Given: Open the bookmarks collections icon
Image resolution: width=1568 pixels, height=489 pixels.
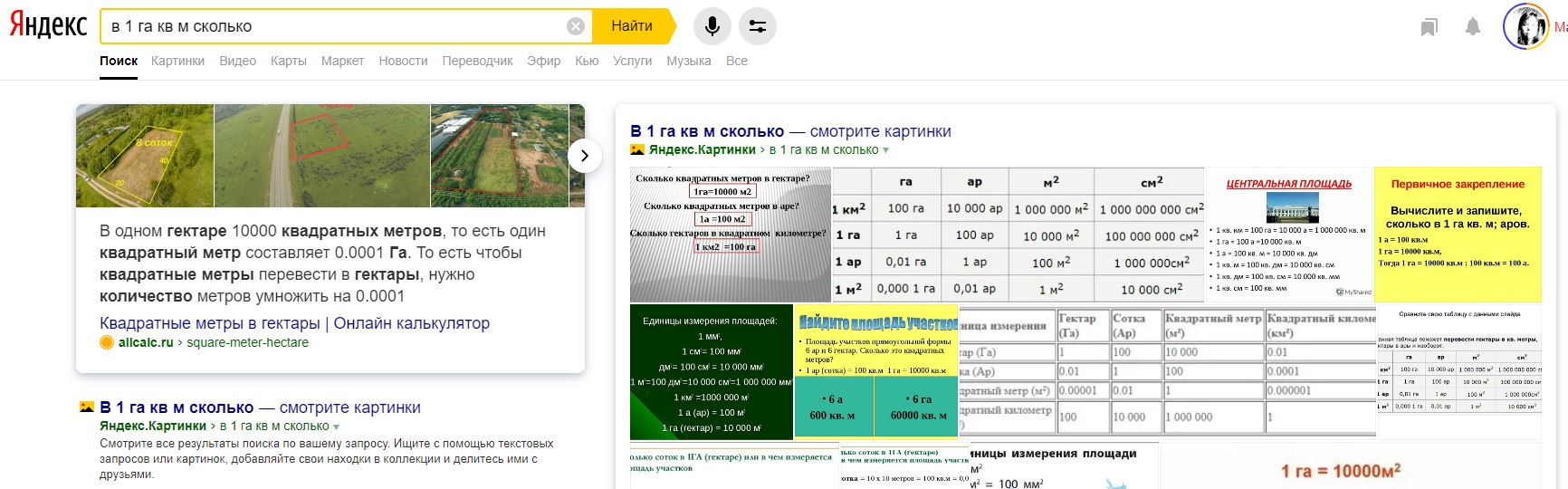Looking at the screenshot, I should (1429, 27).
